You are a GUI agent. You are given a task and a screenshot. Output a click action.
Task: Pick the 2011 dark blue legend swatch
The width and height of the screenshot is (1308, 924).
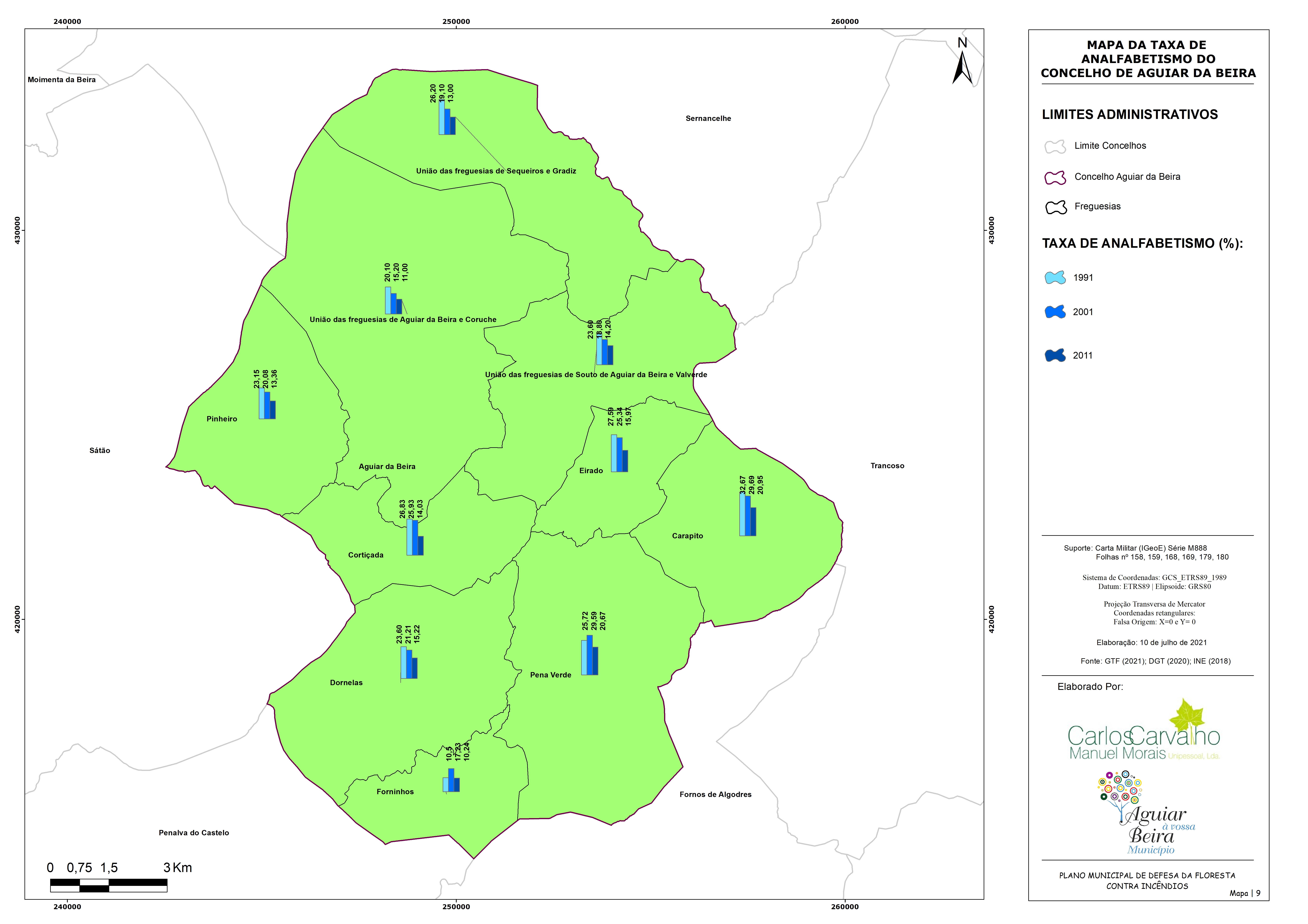(1055, 355)
